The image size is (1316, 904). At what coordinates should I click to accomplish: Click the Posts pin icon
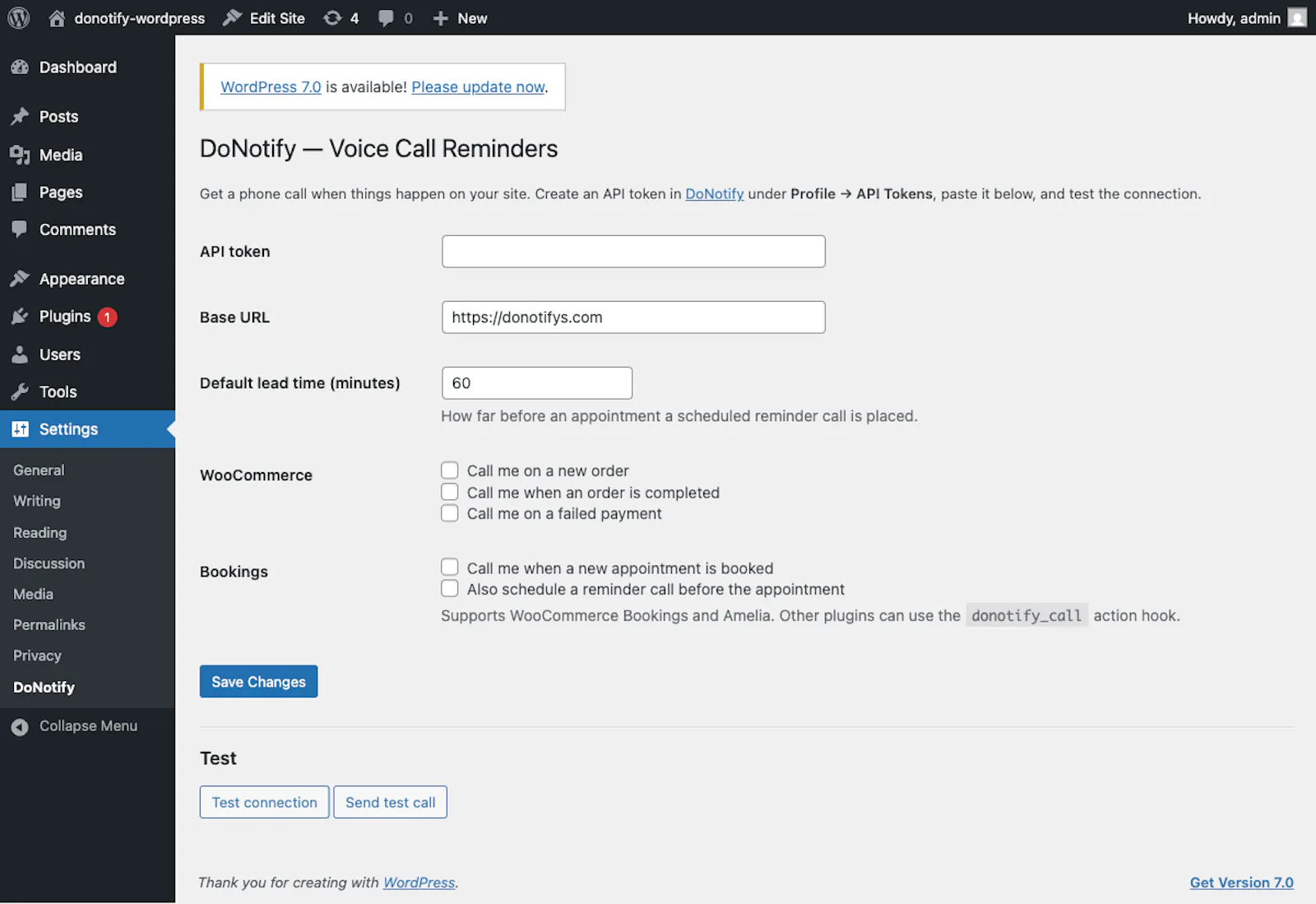click(20, 117)
